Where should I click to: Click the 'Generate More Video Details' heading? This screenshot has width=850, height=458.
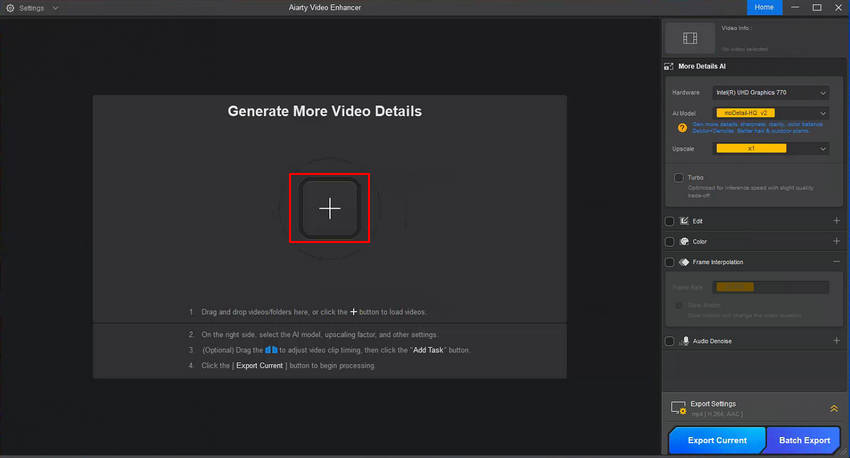[x=325, y=111]
